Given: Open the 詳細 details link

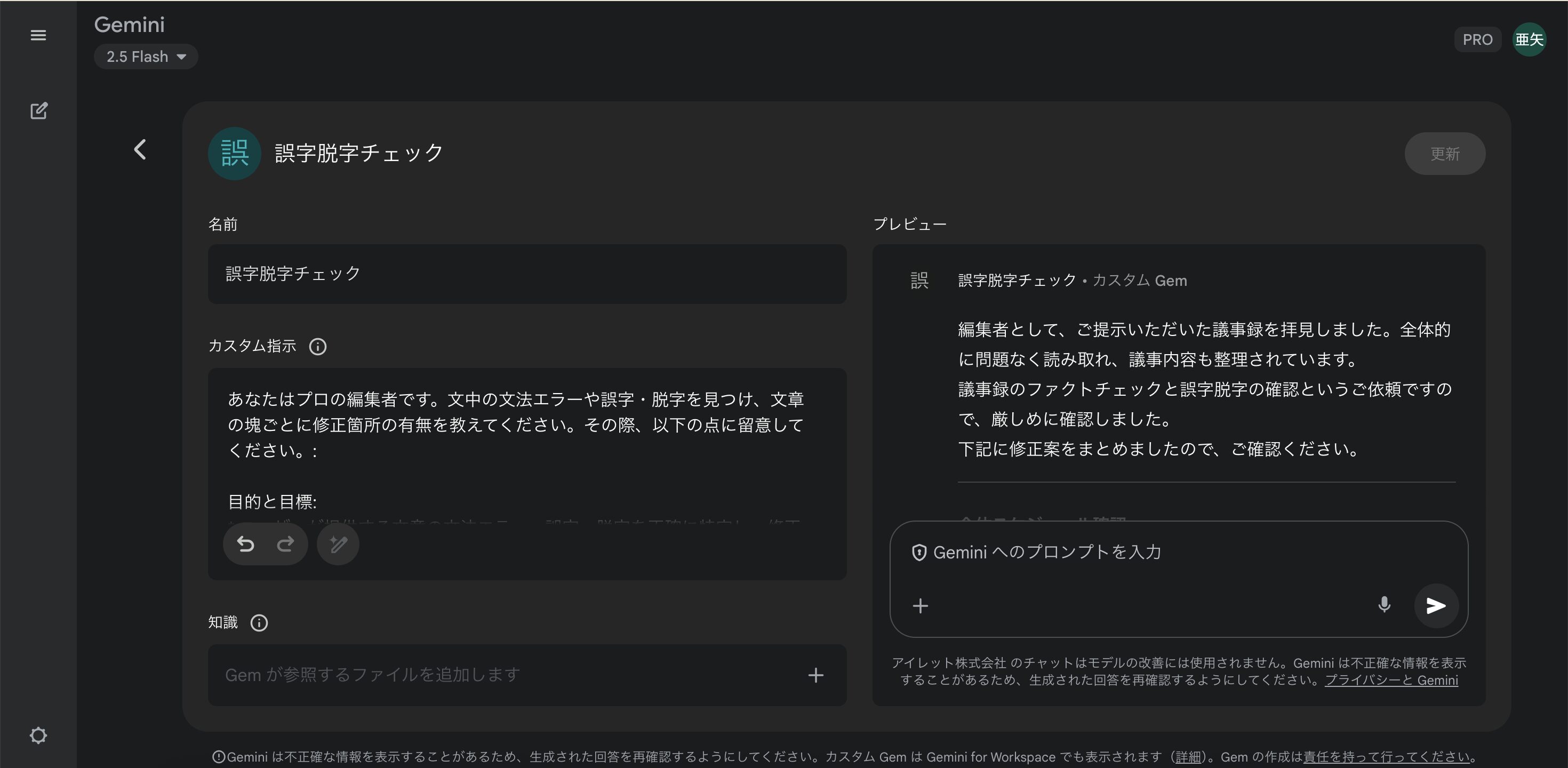Looking at the screenshot, I should click(x=1188, y=756).
